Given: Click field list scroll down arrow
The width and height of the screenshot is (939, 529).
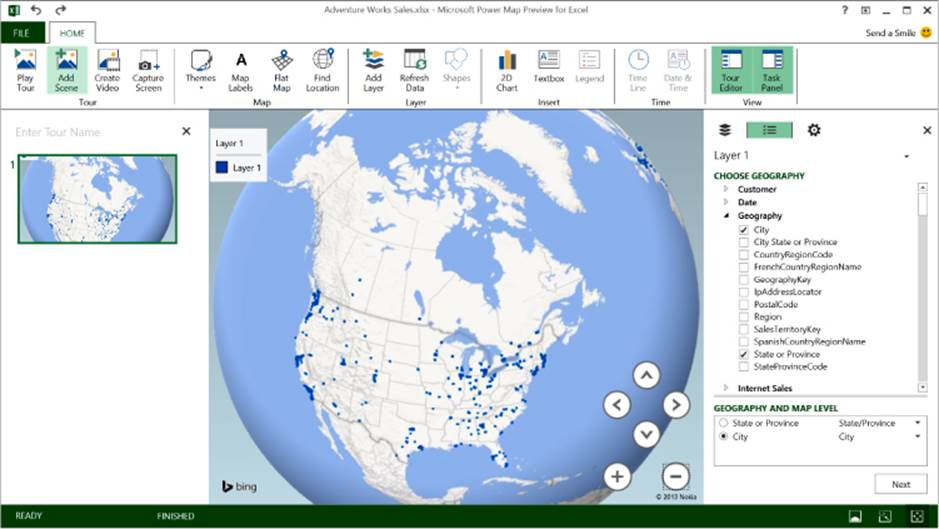Looking at the screenshot, I should pyautogui.click(x=922, y=388).
